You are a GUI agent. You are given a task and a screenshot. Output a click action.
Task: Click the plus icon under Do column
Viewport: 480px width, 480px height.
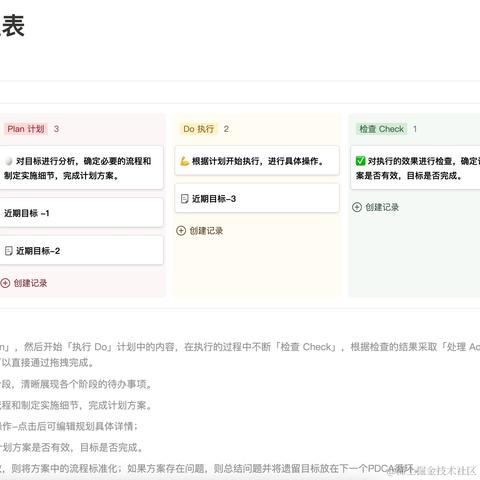pos(181,231)
